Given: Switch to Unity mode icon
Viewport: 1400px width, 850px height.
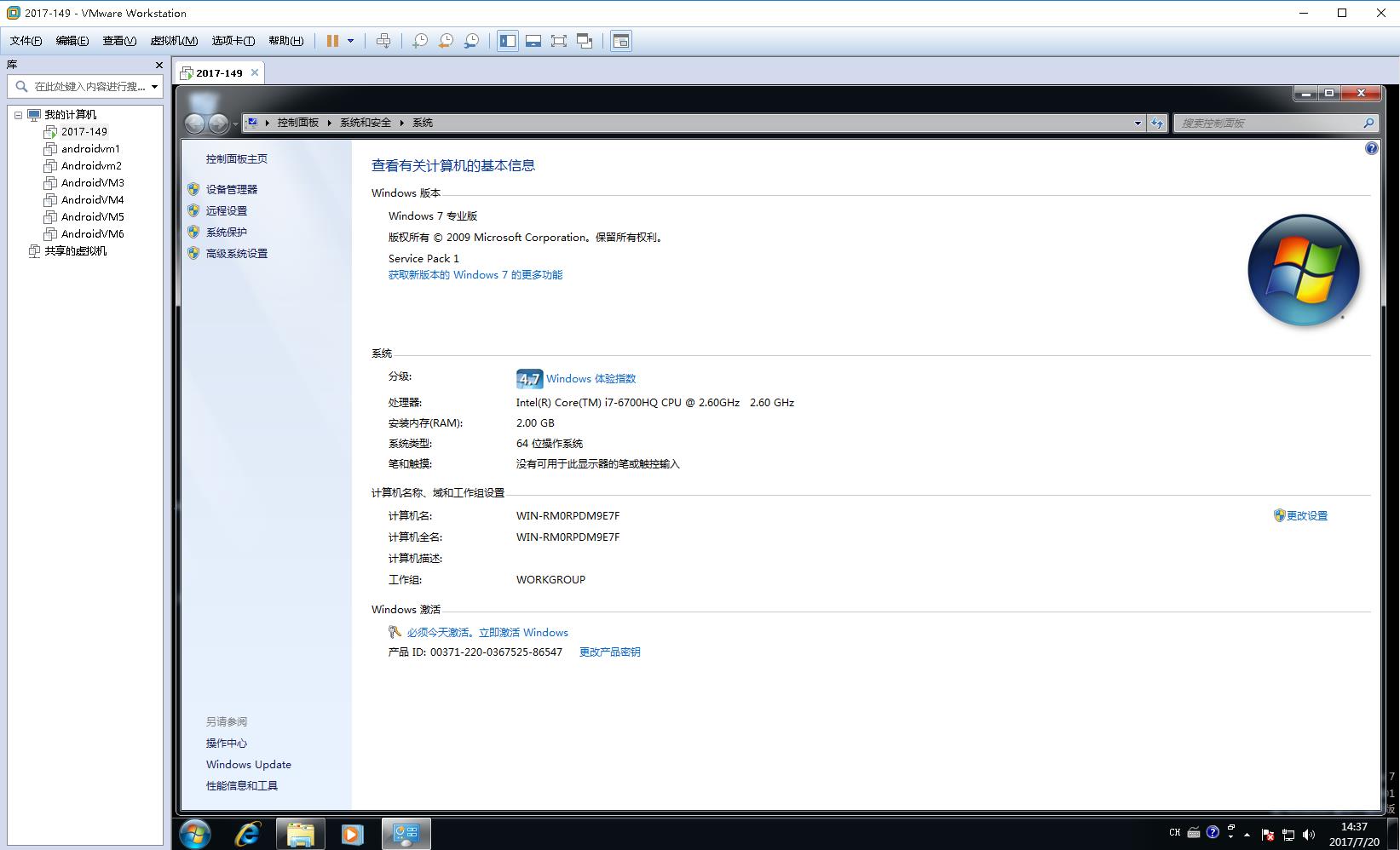Looking at the screenshot, I should click(585, 41).
